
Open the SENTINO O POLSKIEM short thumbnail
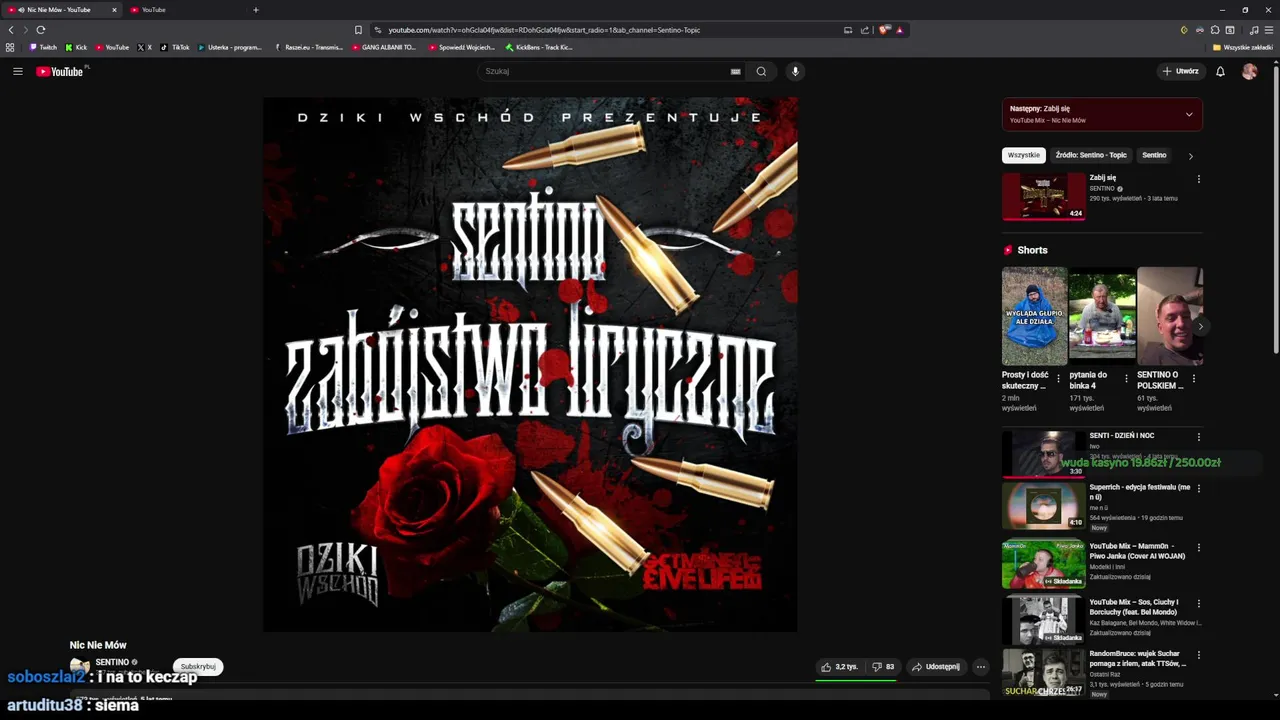[x=1169, y=316]
